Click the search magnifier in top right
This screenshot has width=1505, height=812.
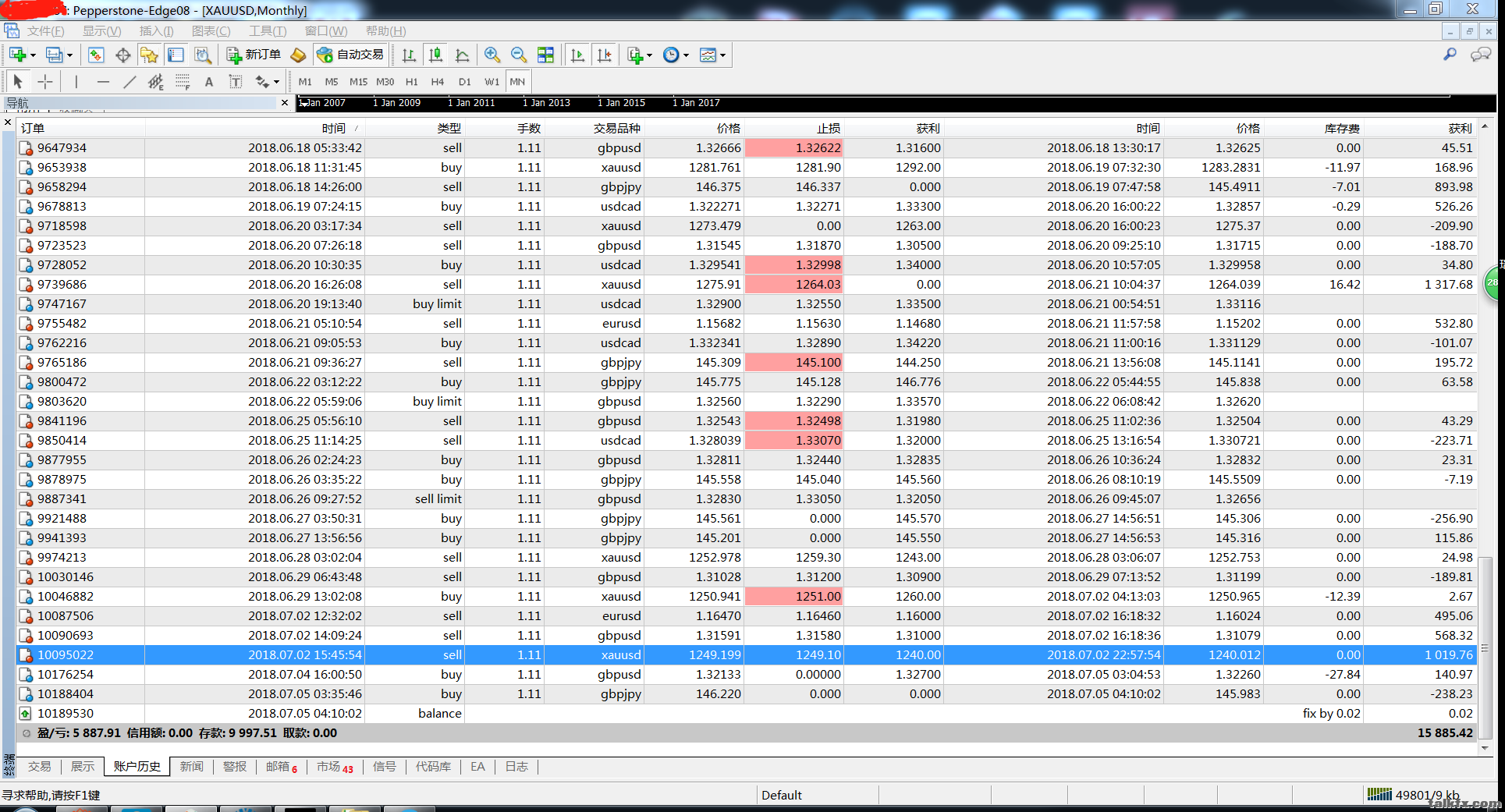tap(1450, 55)
